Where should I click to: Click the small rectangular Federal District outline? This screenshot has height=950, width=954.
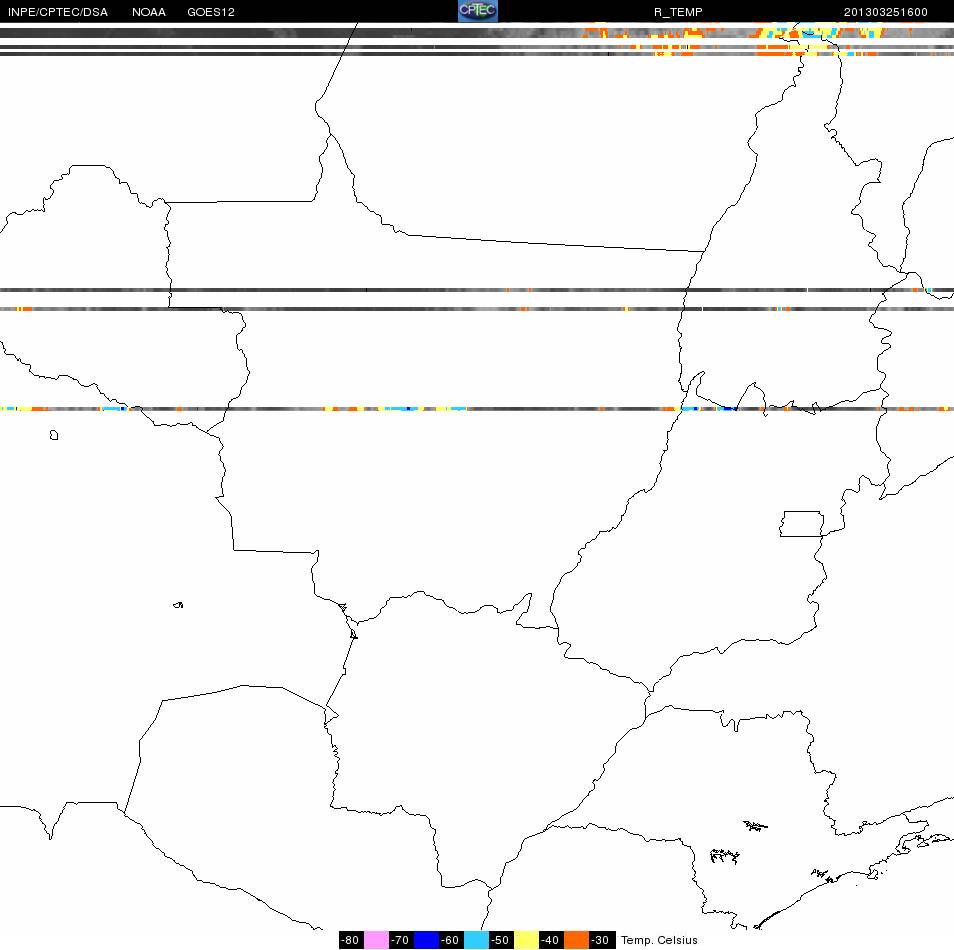coord(802,524)
